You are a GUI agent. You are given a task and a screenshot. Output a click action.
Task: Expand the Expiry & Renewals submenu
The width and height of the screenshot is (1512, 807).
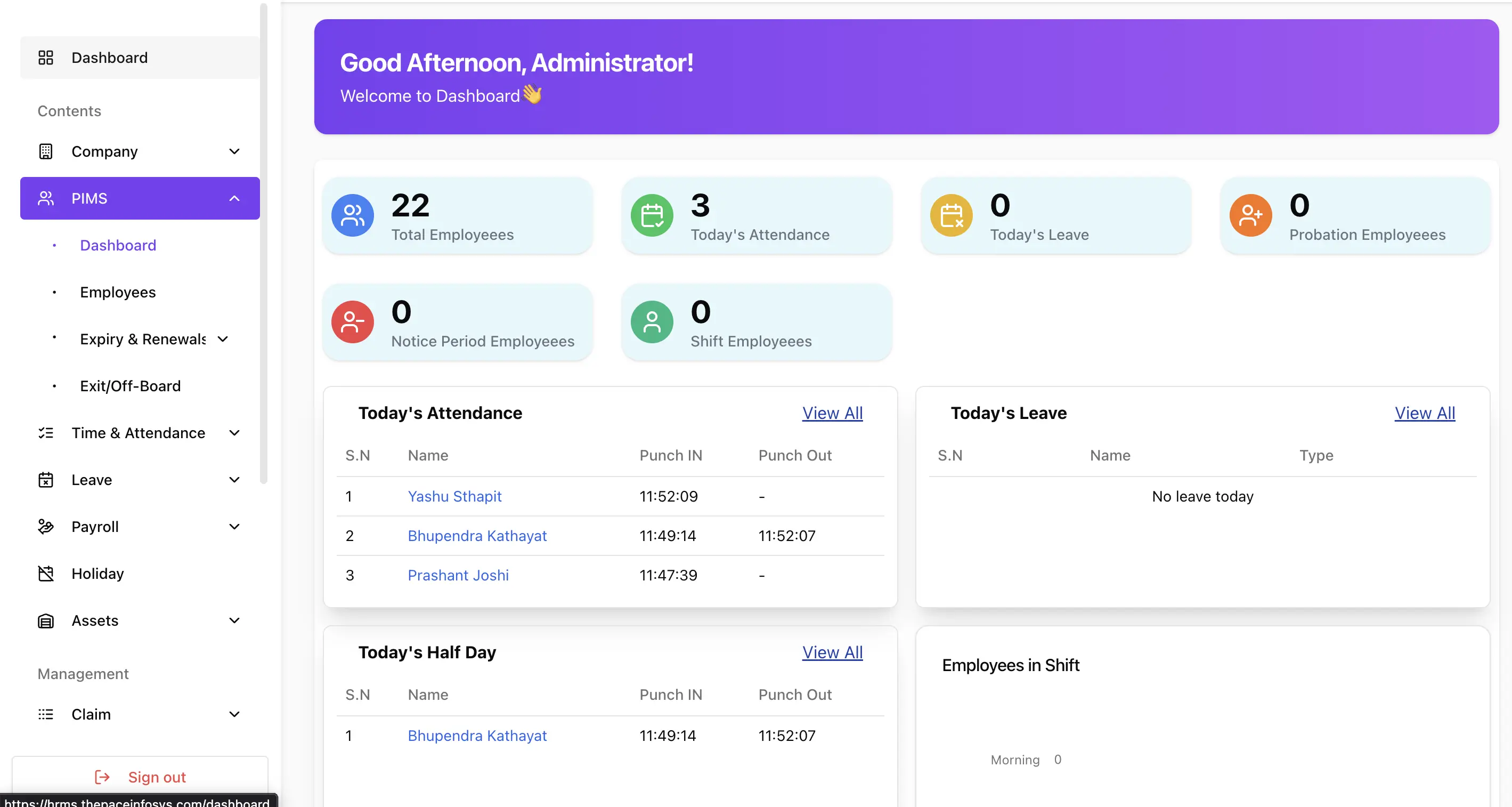pos(223,339)
